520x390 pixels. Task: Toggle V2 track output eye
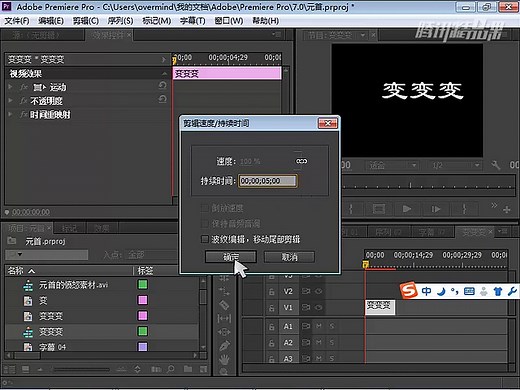coord(319,291)
